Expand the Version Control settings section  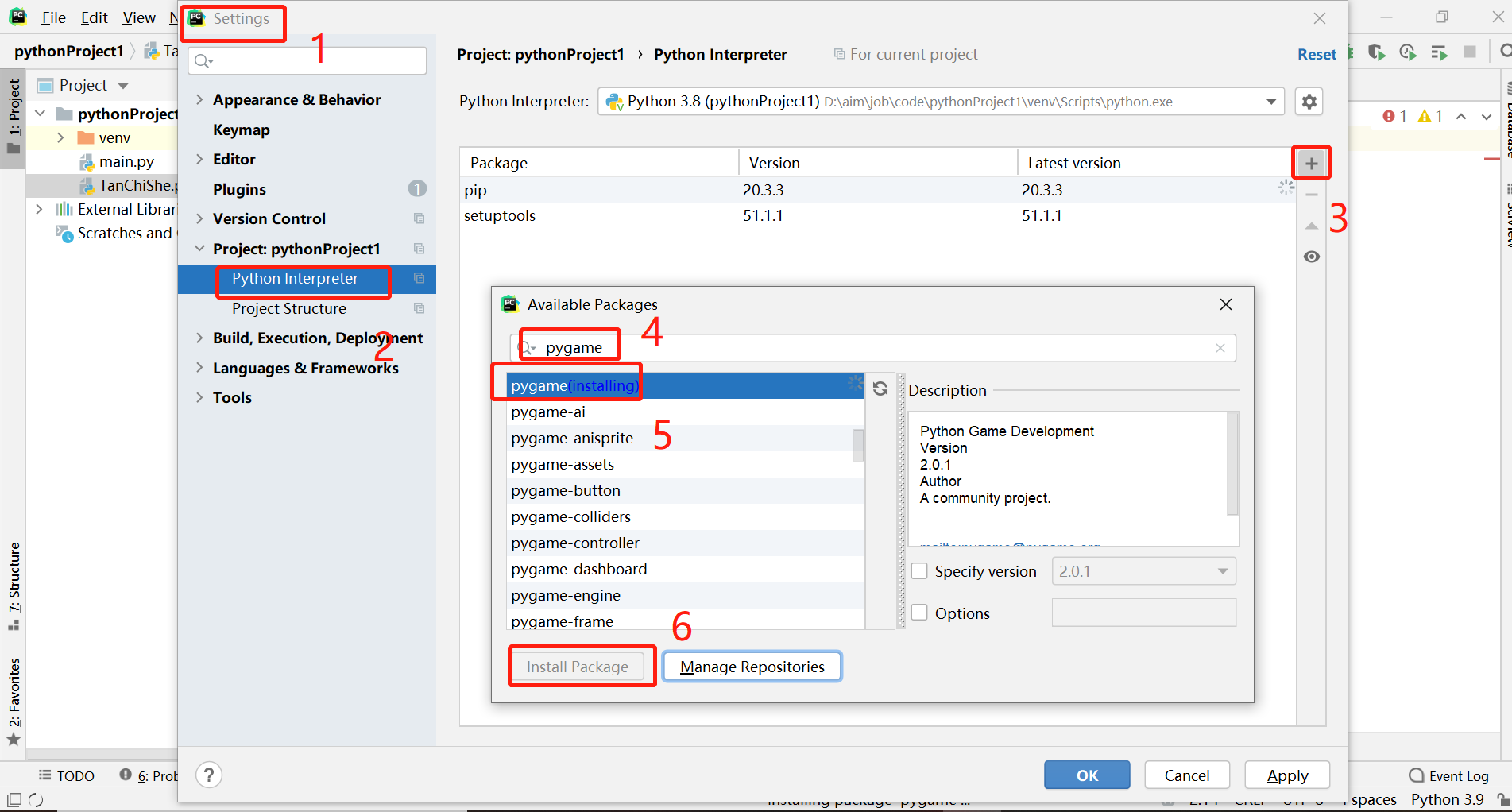point(199,218)
